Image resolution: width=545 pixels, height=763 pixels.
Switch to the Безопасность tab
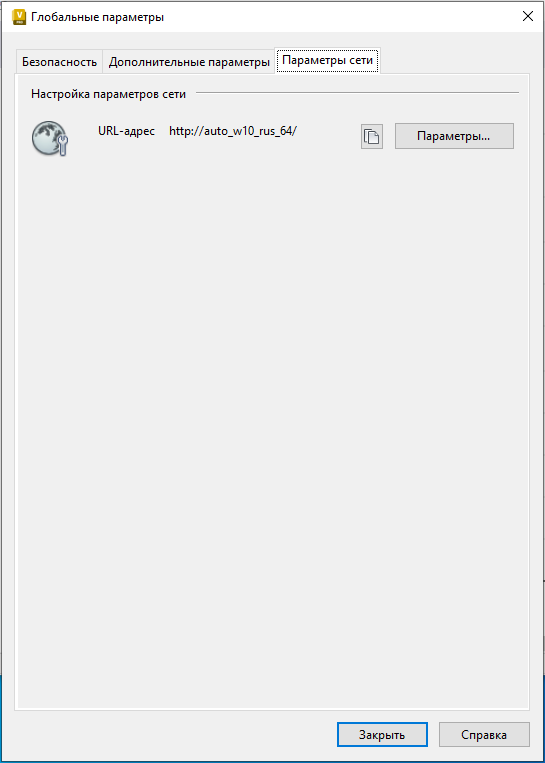tap(59, 62)
